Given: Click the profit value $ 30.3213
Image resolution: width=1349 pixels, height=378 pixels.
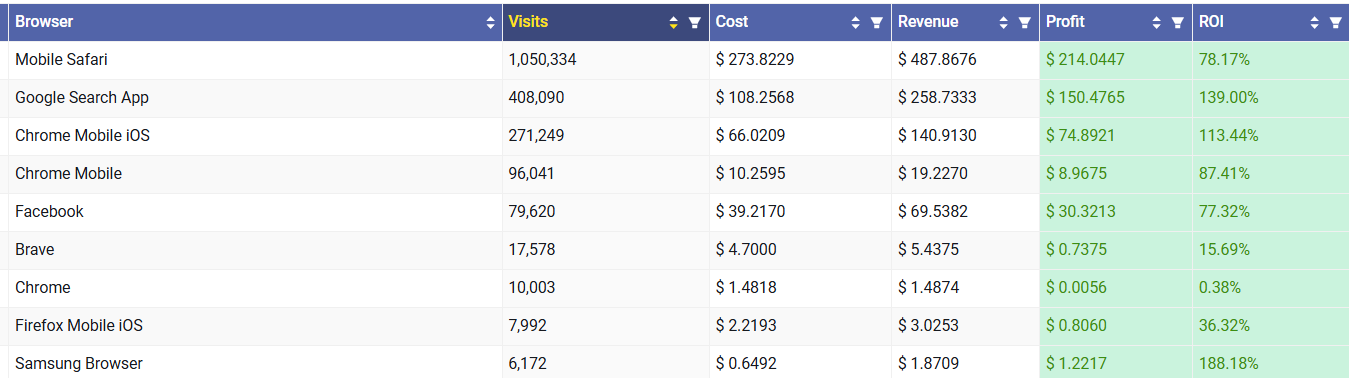Looking at the screenshot, I should tap(1081, 212).
